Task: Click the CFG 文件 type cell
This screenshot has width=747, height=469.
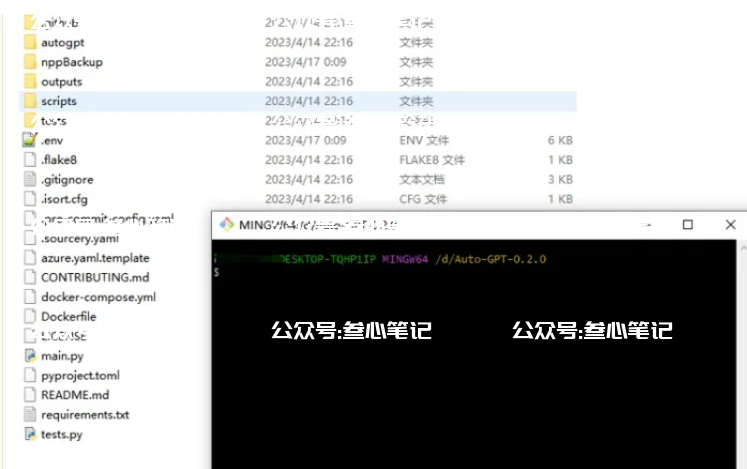Action: 423,199
